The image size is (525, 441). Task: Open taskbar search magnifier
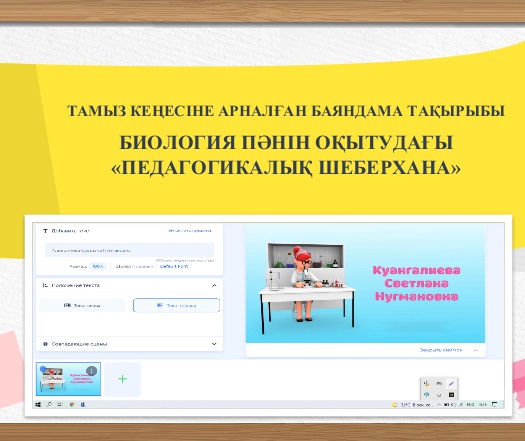pyautogui.click(x=49, y=405)
